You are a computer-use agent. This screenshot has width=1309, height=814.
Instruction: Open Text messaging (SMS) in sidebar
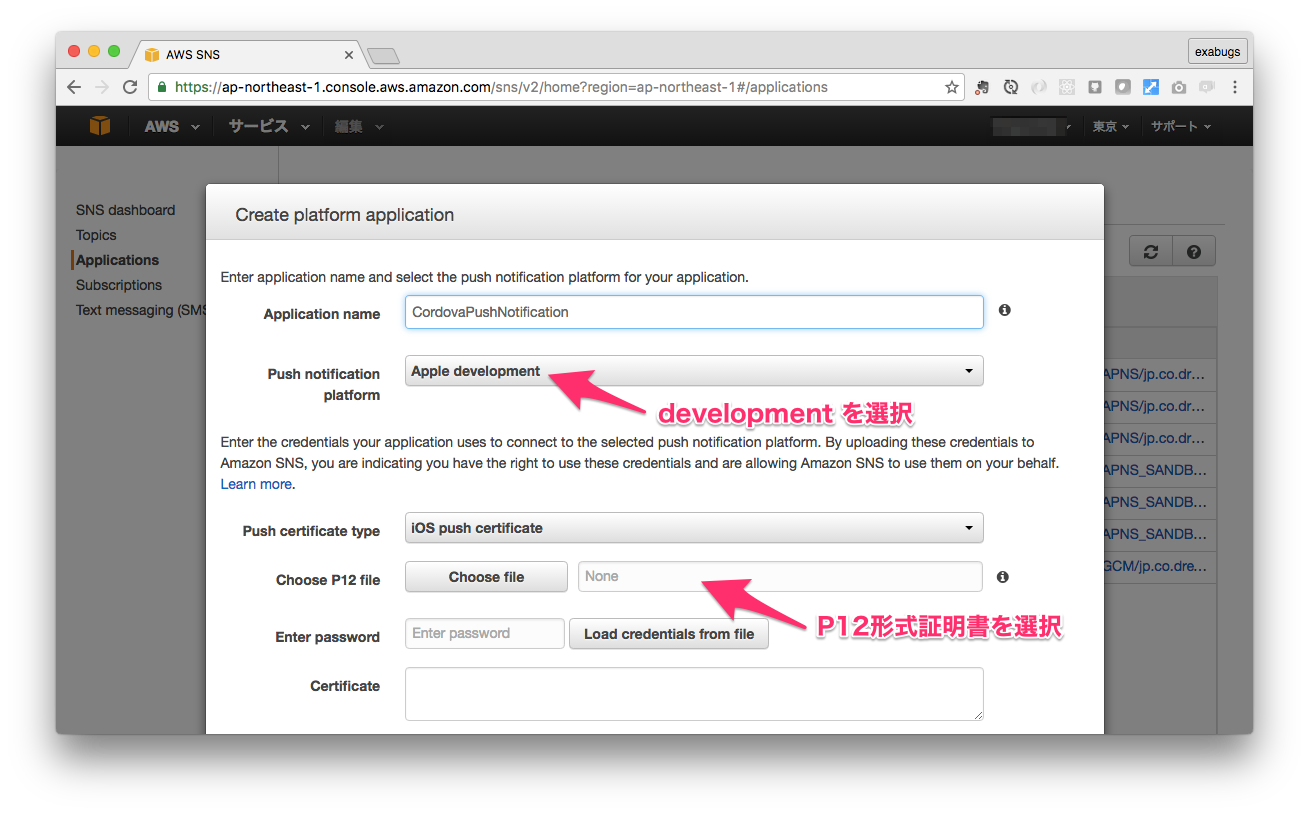pyautogui.click(x=140, y=310)
